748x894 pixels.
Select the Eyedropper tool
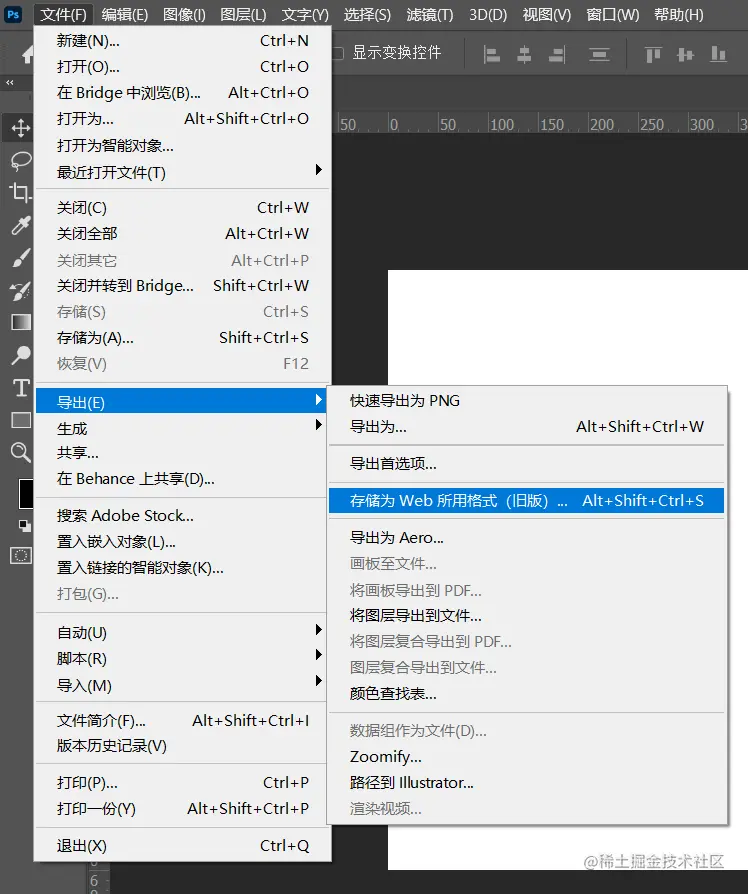[x=21, y=226]
